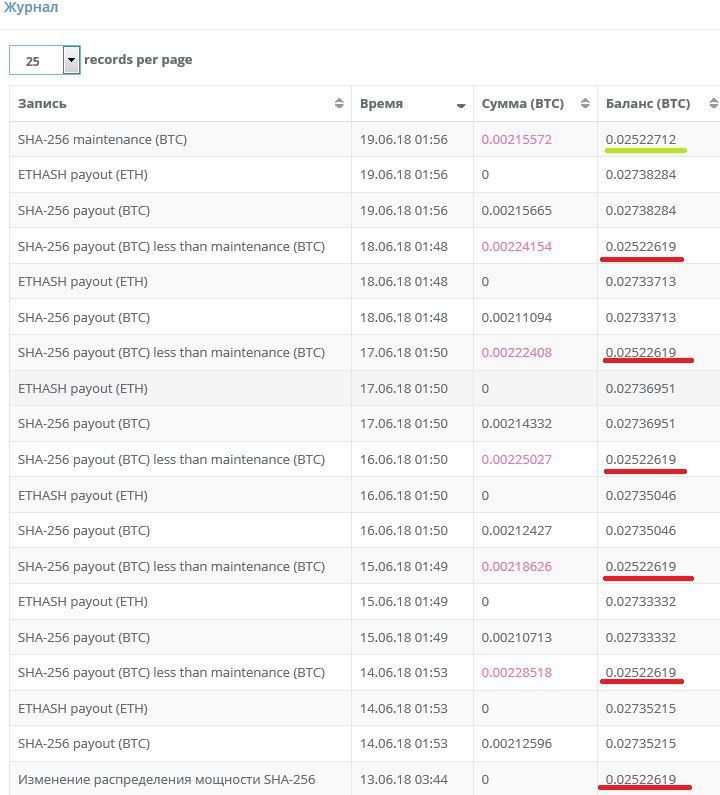This screenshot has width=720, height=795.
Task: Click the time 17.06.18 01:50 of less than maintenance row
Action: coord(404,352)
